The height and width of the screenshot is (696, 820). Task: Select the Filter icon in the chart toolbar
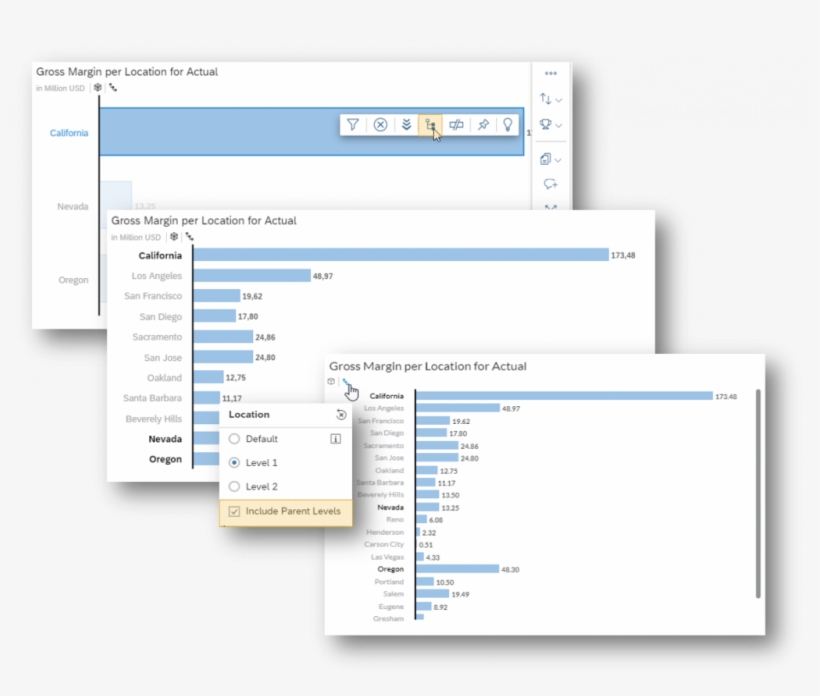[355, 125]
